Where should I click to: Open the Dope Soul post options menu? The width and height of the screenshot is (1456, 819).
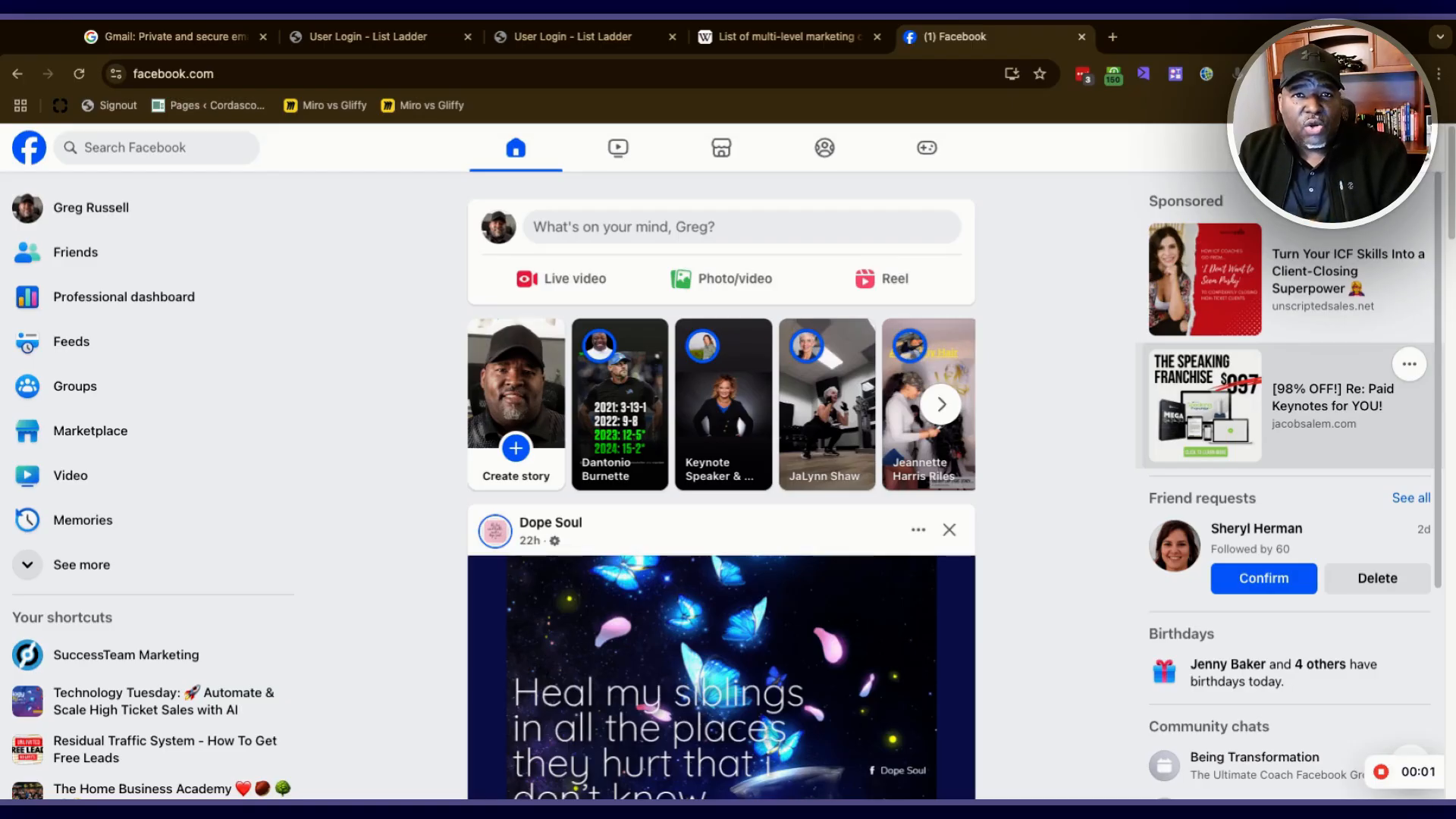pos(918,530)
